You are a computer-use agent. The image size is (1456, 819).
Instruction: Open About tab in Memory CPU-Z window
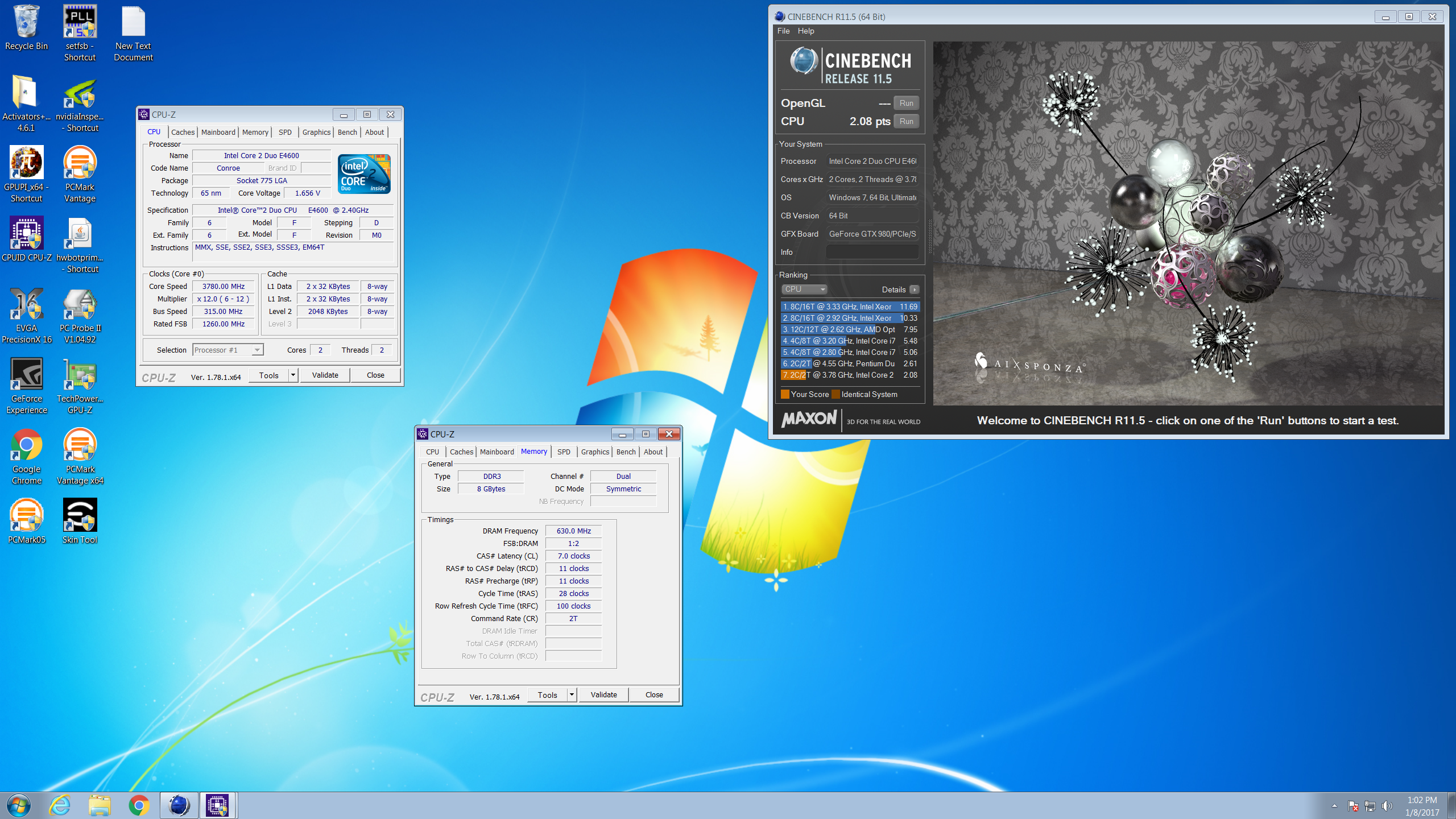[653, 452]
